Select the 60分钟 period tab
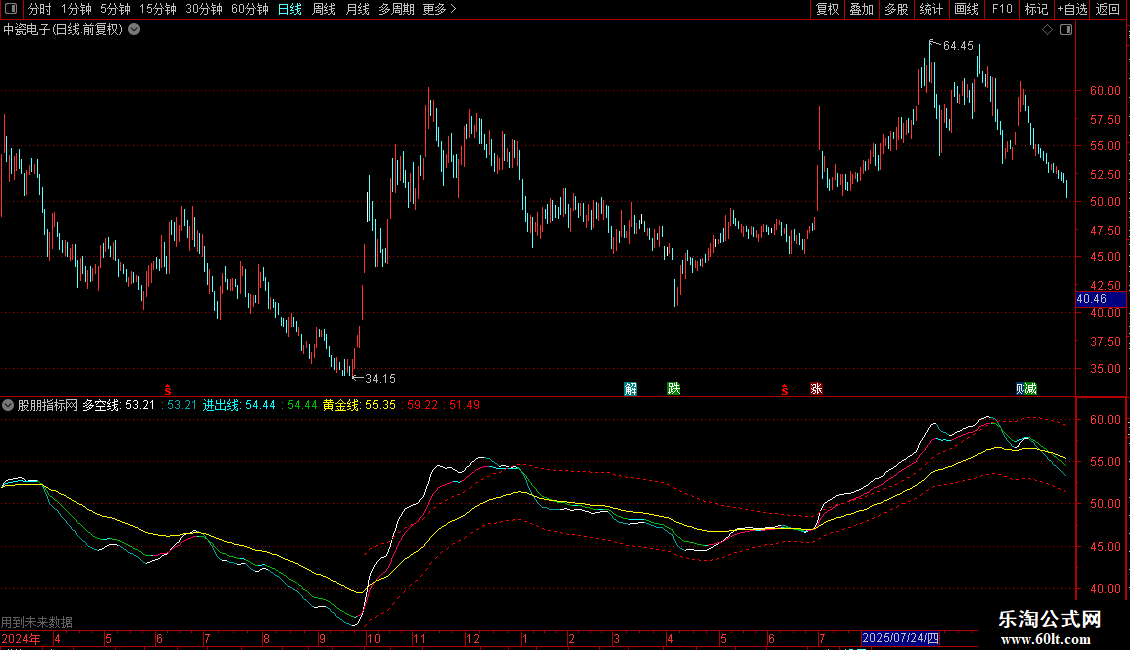The width and height of the screenshot is (1130, 650). pos(250,9)
